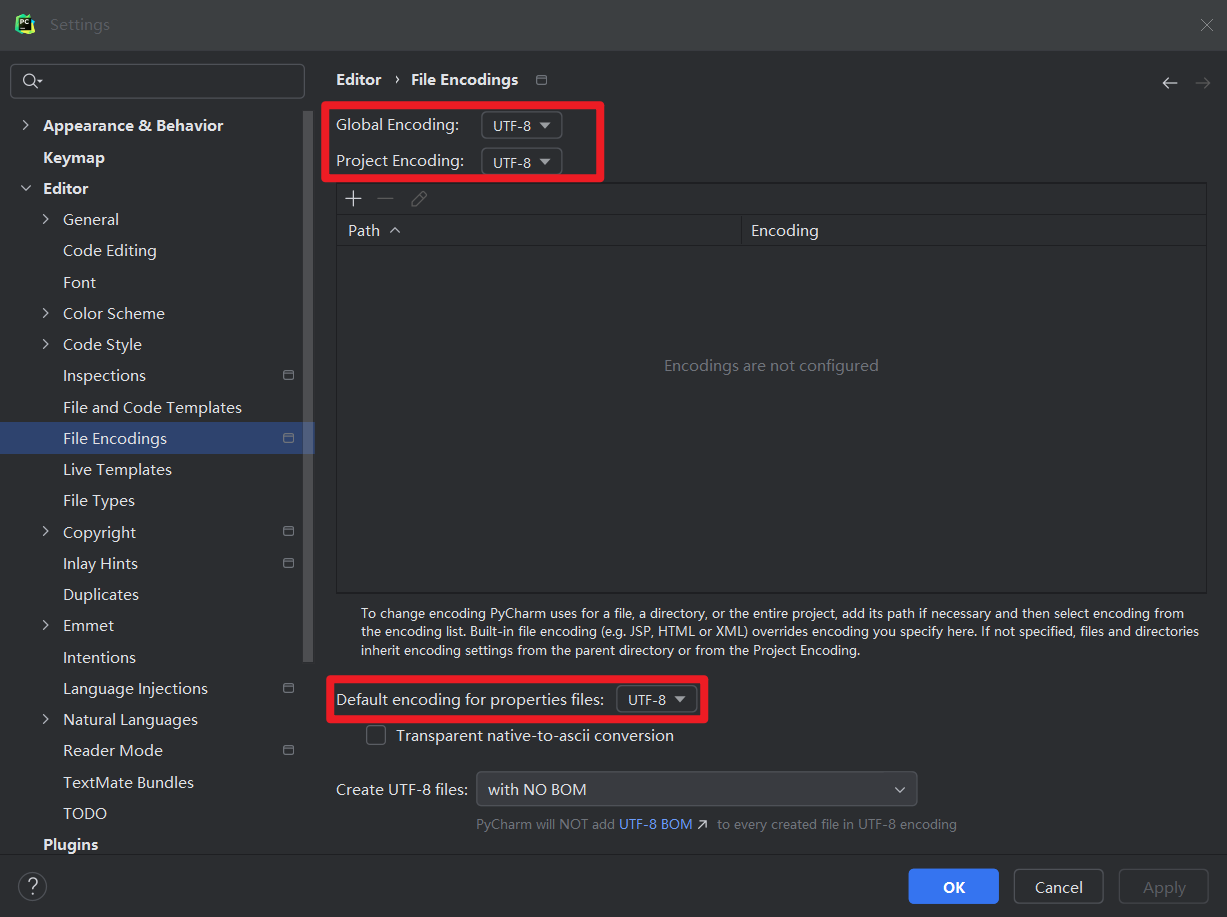Viewport: 1227px width, 917px height.
Task: Open the Create UTF-8 files combo box
Action: coord(696,789)
